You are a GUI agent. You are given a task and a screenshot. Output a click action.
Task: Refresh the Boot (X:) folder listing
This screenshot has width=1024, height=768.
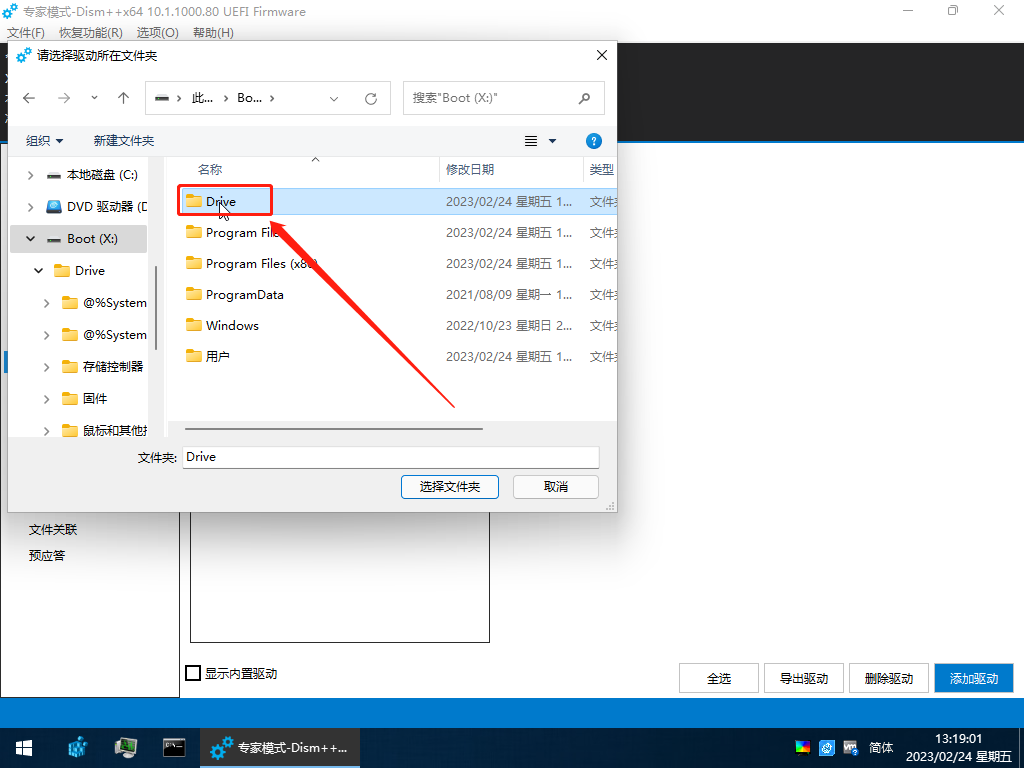click(x=371, y=98)
